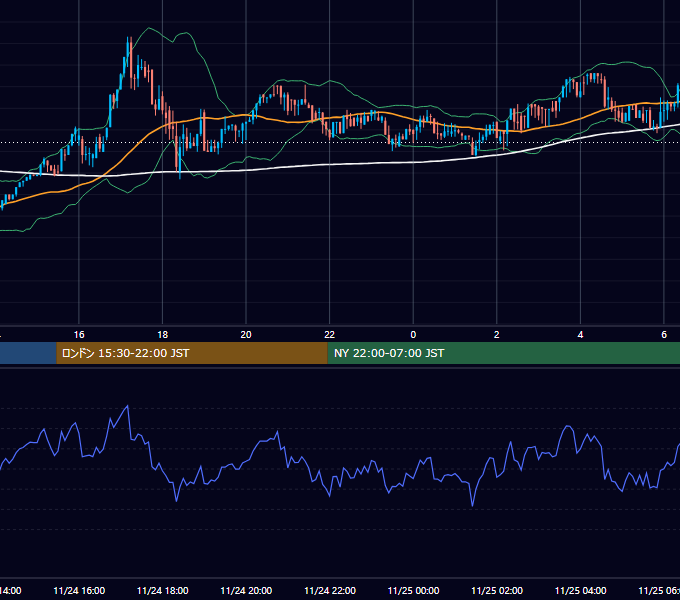Image resolution: width=680 pixels, height=600 pixels.
Task: Click the 20 hour label on the chart axis
Action: click(x=246, y=335)
